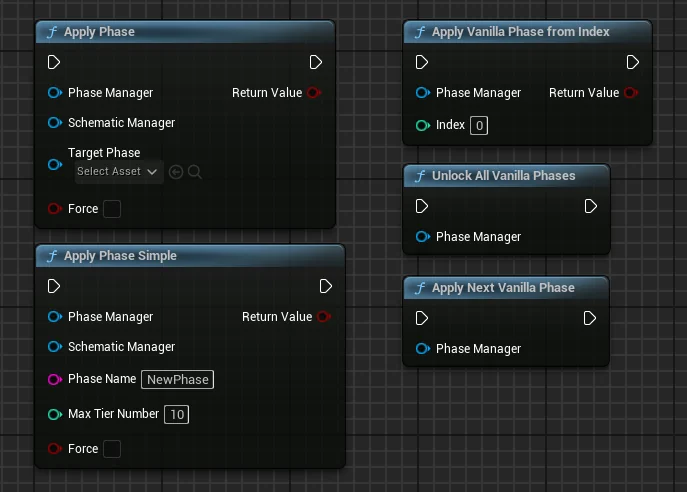Select the Apply Vanilla Phase from Index node title

click(521, 32)
